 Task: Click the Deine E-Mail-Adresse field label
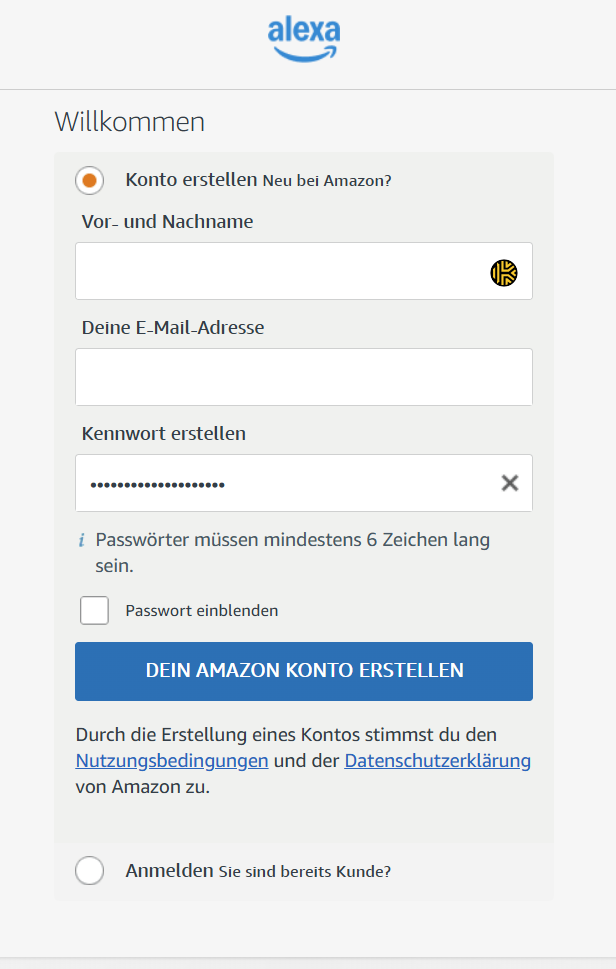(173, 327)
